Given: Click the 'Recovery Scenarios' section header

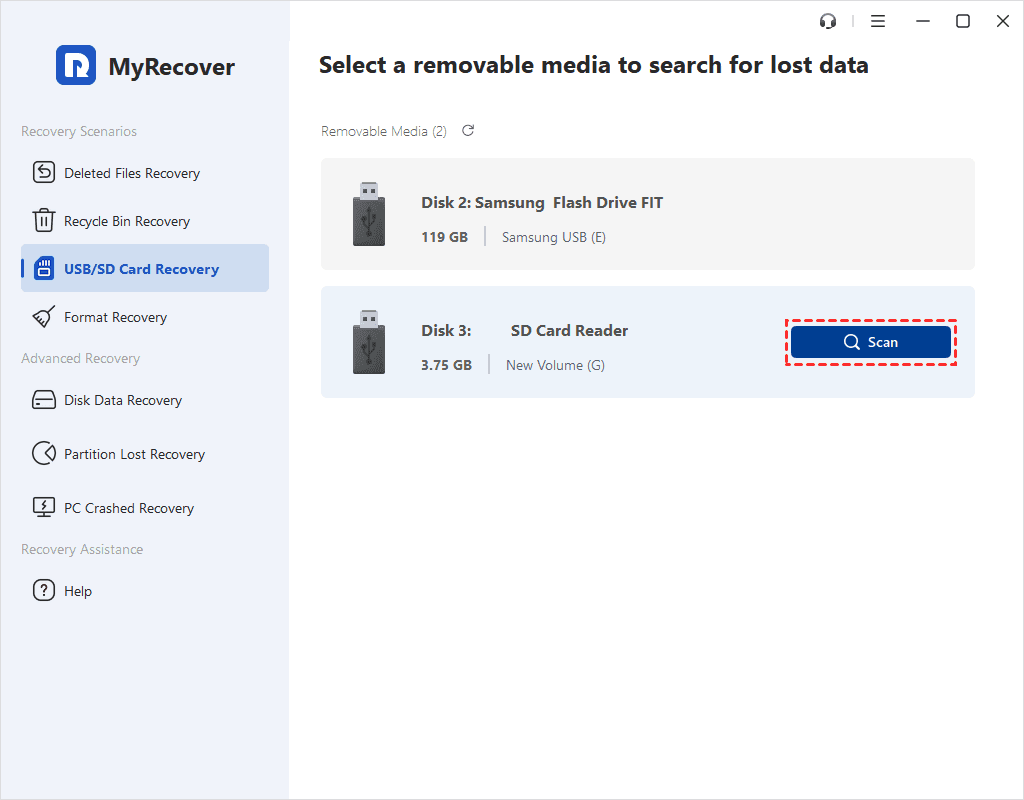Looking at the screenshot, I should (x=79, y=131).
